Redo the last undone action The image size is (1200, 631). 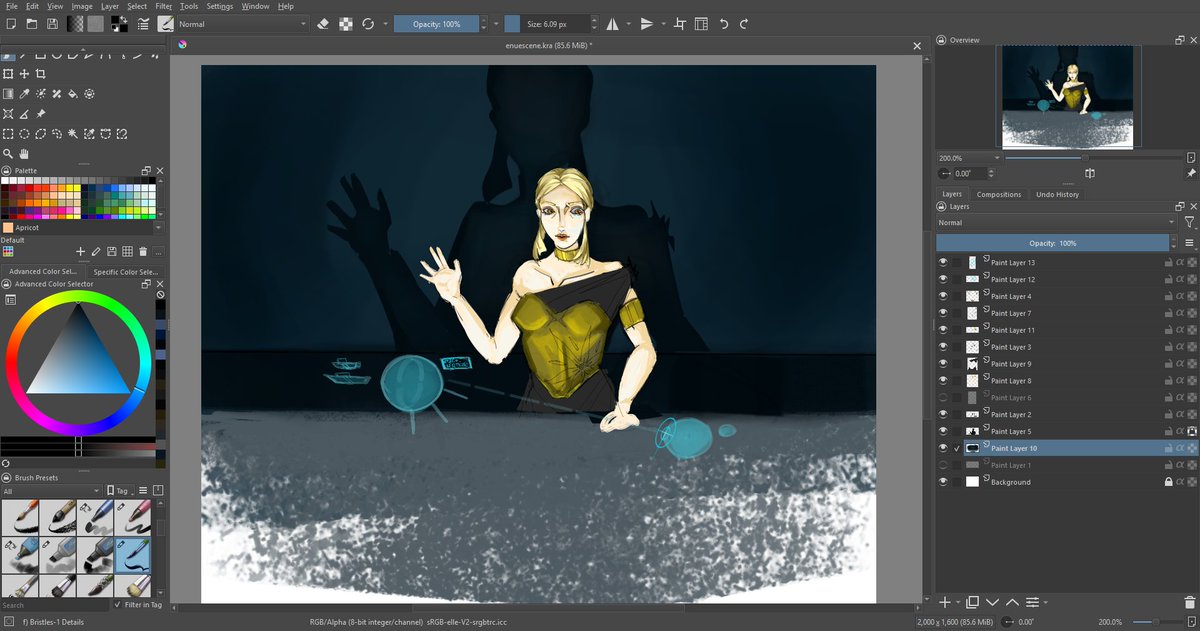(744, 23)
